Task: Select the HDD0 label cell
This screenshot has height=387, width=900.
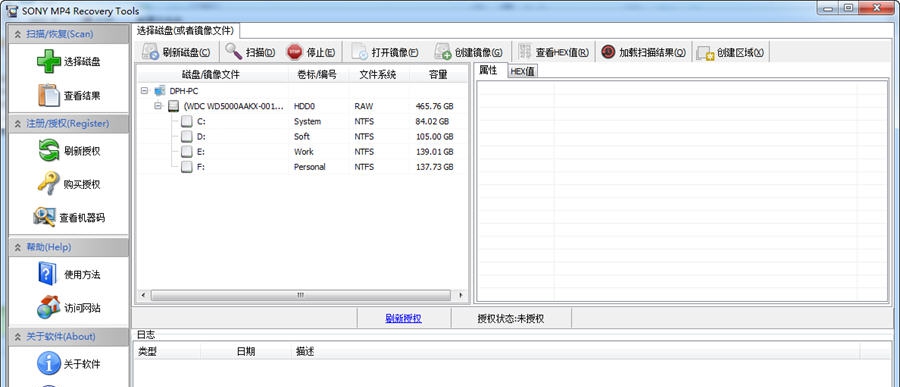Action: (x=304, y=106)
